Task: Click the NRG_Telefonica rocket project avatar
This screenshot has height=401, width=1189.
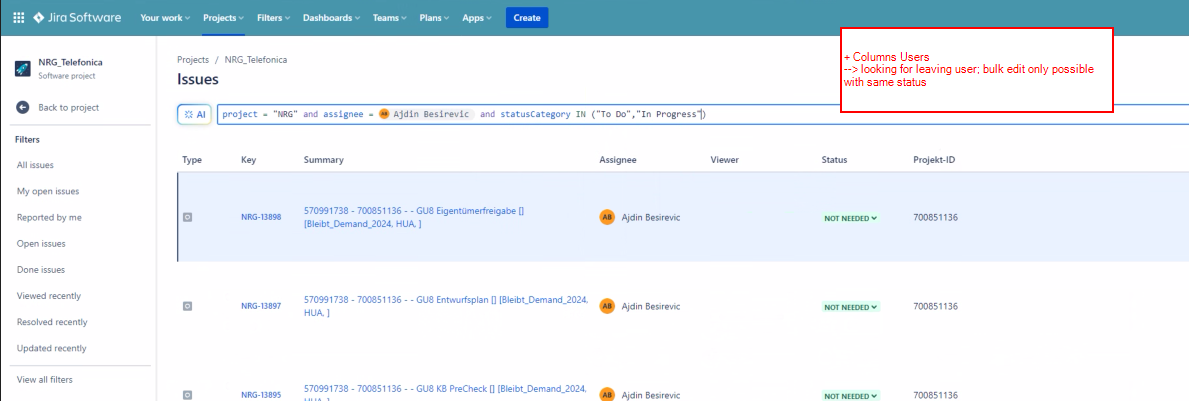Action: click(23, 68)
